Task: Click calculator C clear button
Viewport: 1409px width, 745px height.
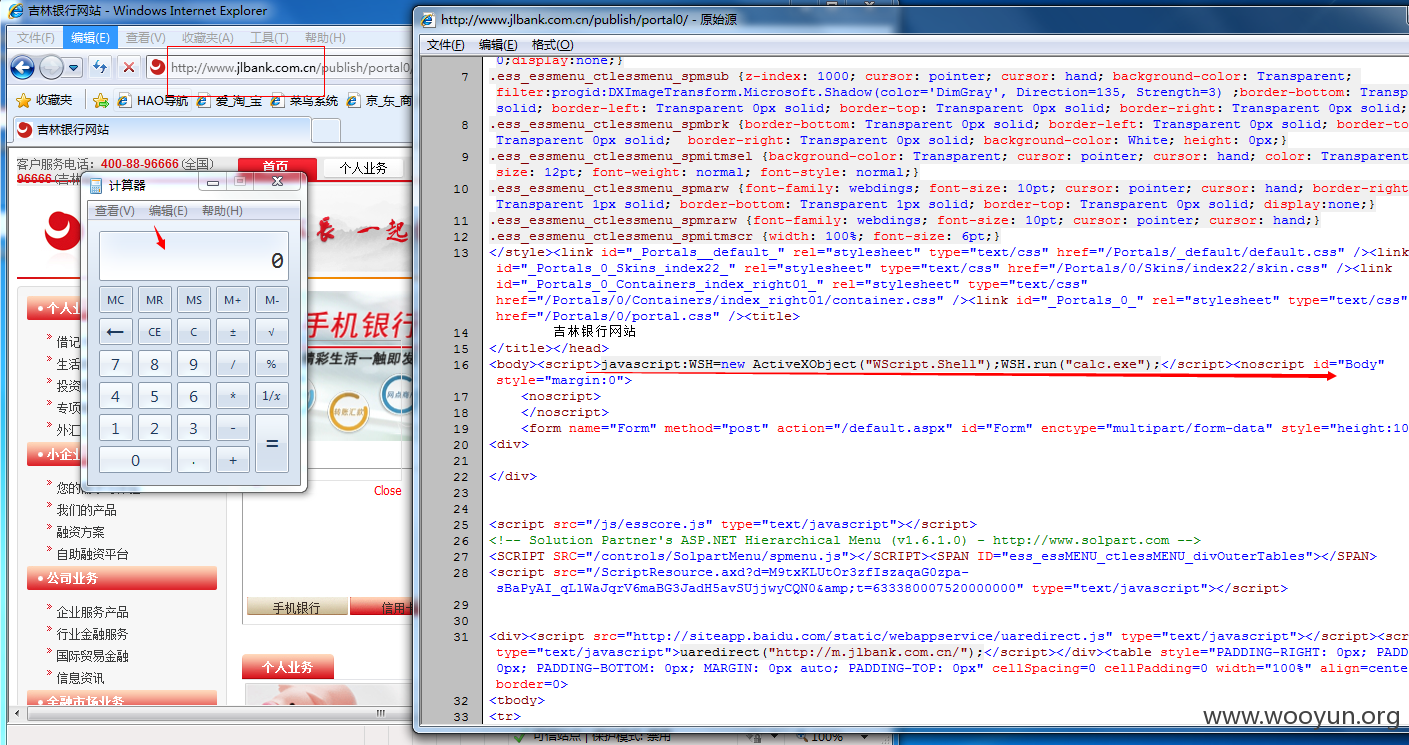Action: pos(194,332)
